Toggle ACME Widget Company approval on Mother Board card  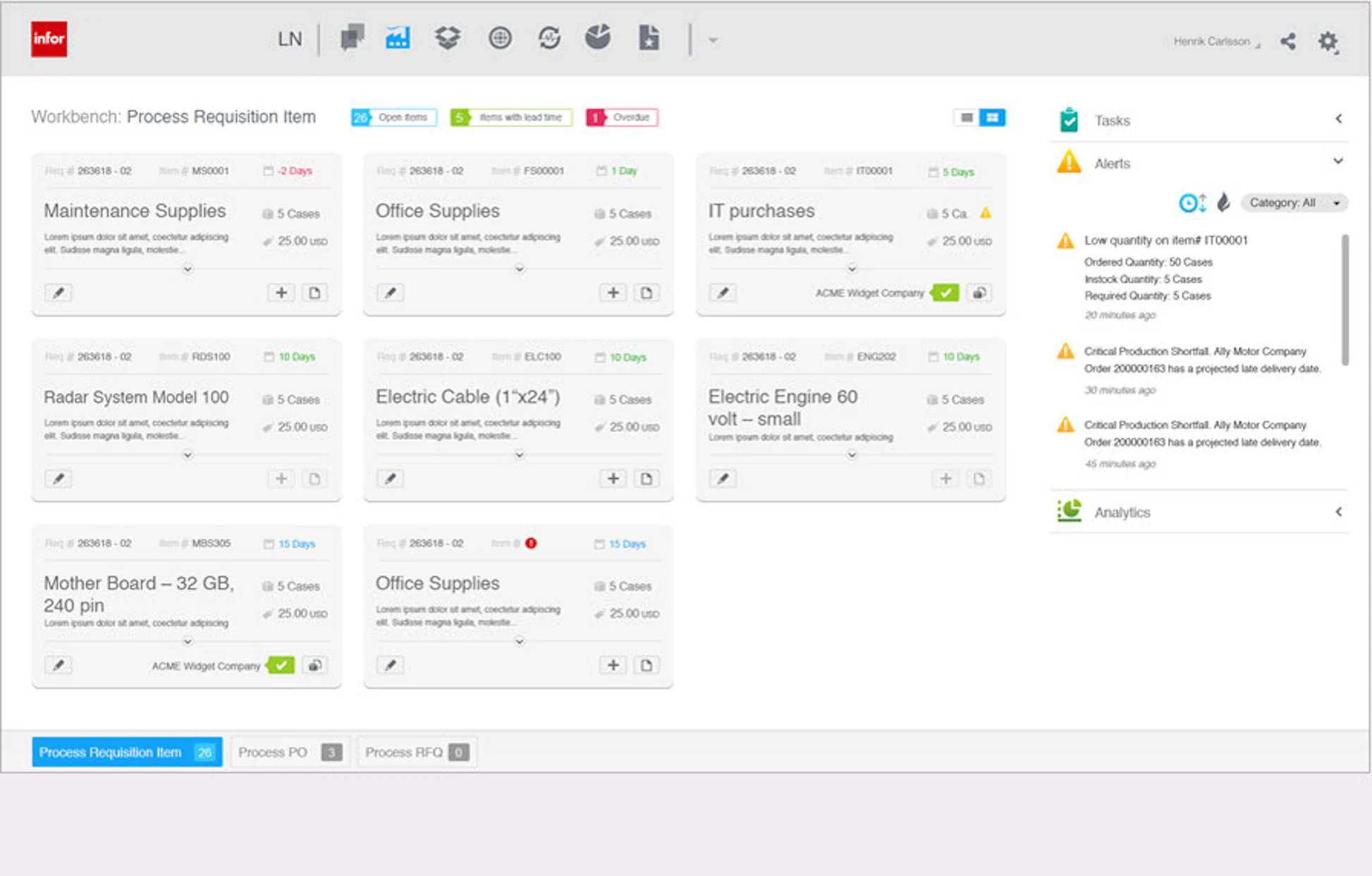pos(281,664)
